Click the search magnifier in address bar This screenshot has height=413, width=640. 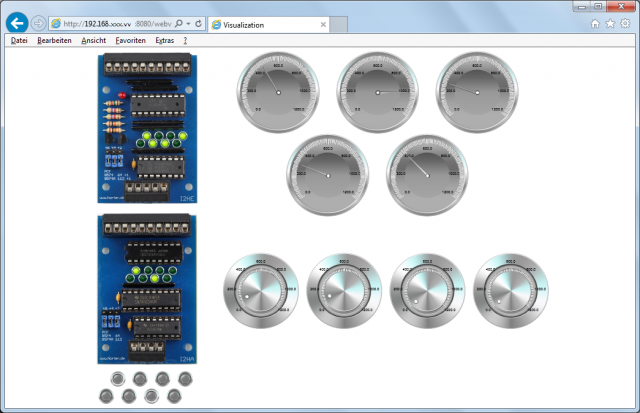coord(178,22)
